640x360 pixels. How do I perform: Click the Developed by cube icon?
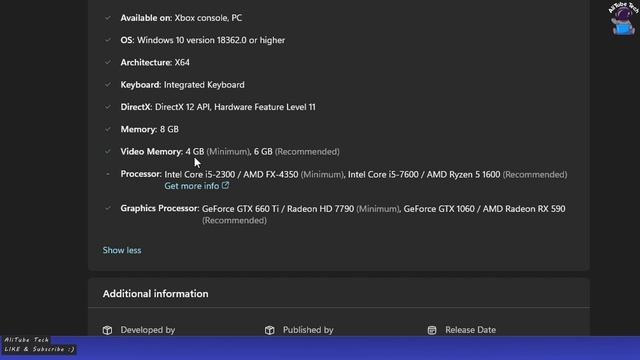tap(107, 330)
